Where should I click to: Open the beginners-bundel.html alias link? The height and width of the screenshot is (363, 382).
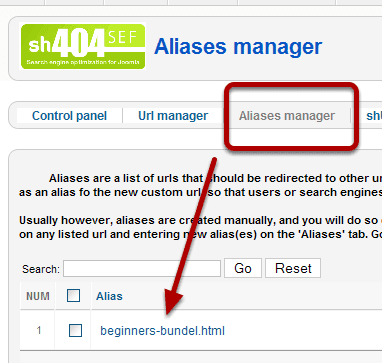[162, 331]
